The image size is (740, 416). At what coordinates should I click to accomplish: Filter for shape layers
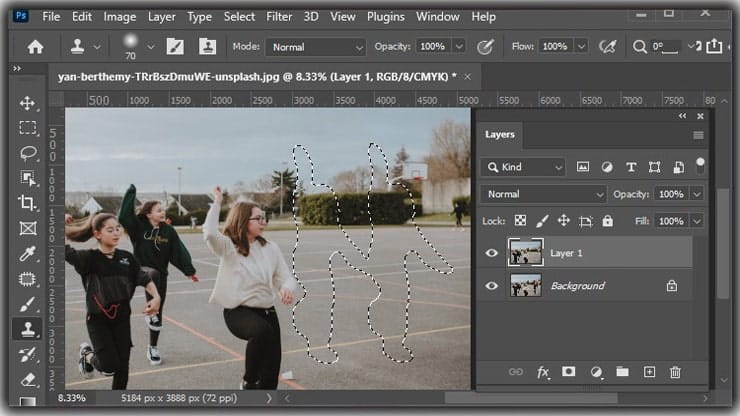(x=655, y=167)
